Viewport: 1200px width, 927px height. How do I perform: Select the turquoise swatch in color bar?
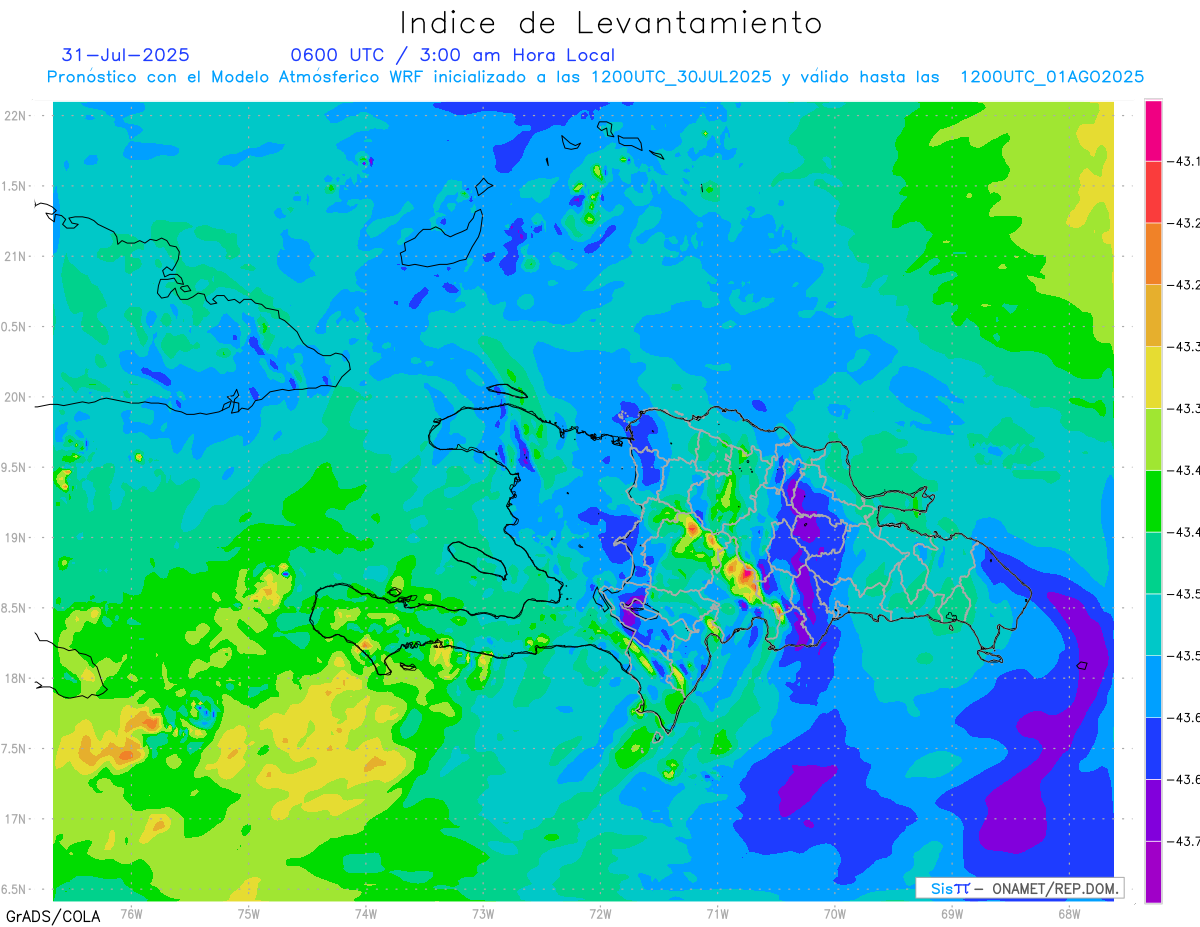point(1153,625)
